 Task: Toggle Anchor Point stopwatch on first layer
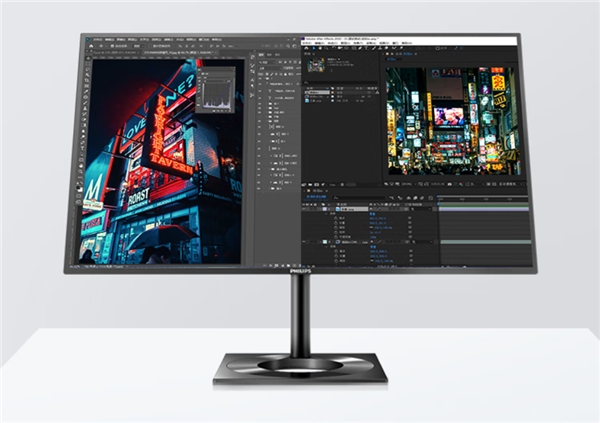(x=336, y=218)
